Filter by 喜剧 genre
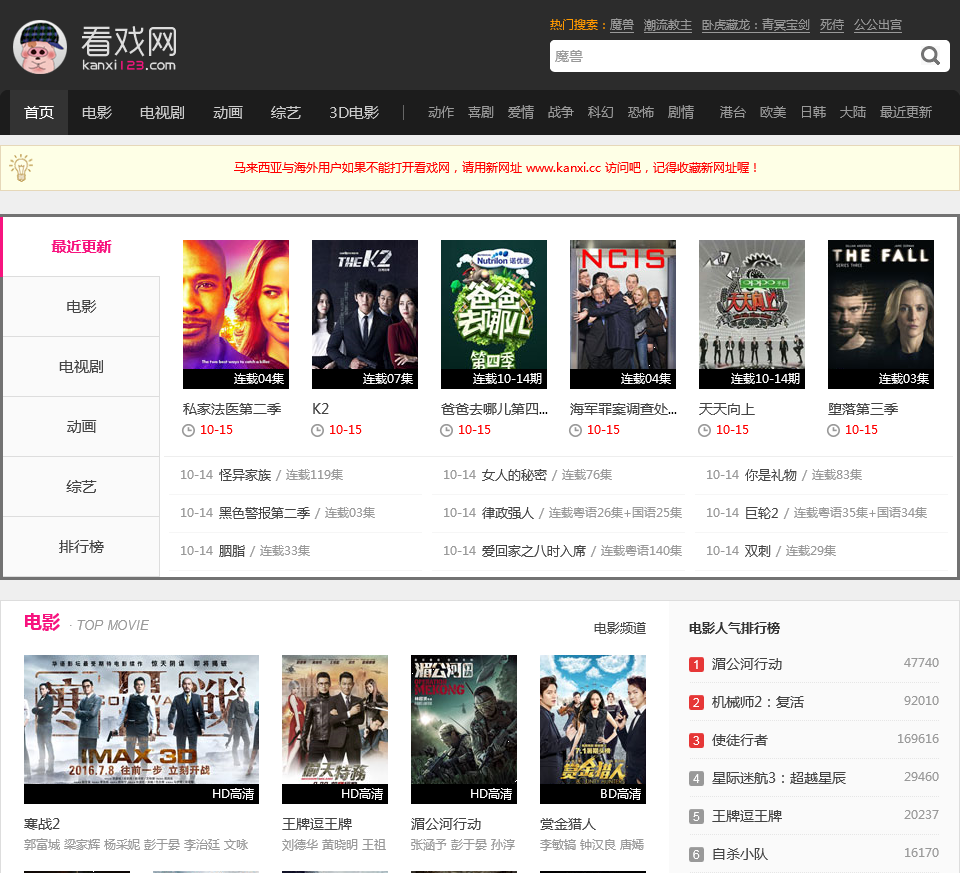 point(481,112)
